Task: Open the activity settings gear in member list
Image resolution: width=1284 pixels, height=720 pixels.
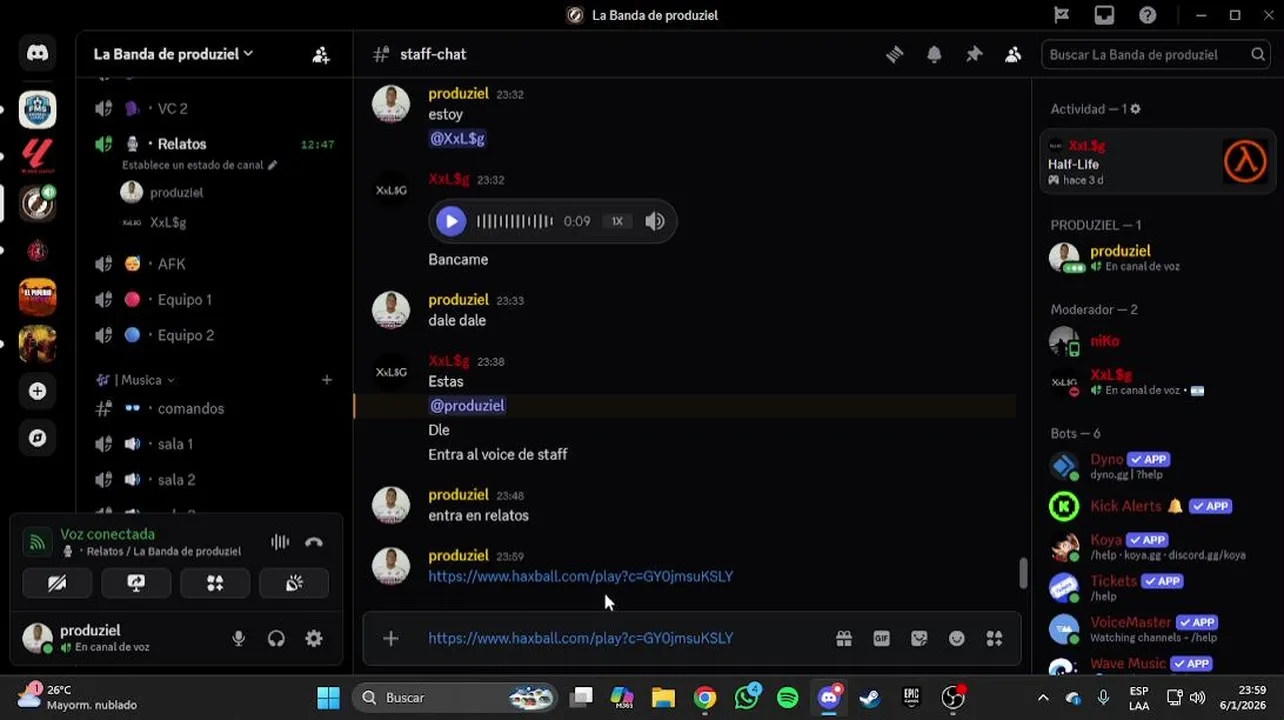Action: 1135,109
